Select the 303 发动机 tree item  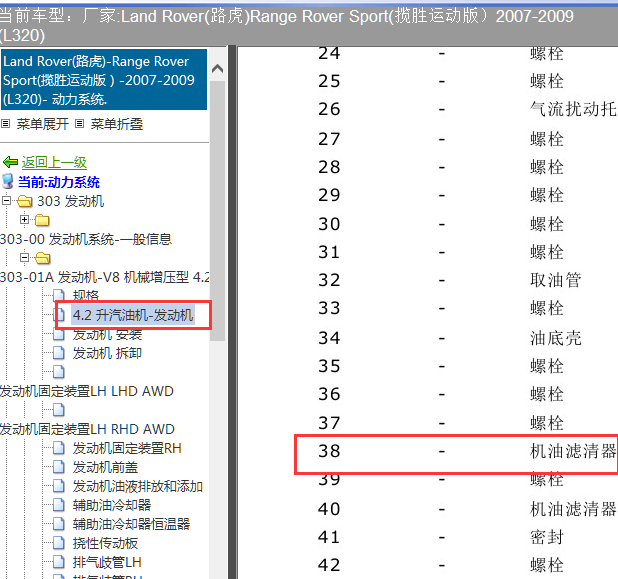click(71, 201)
